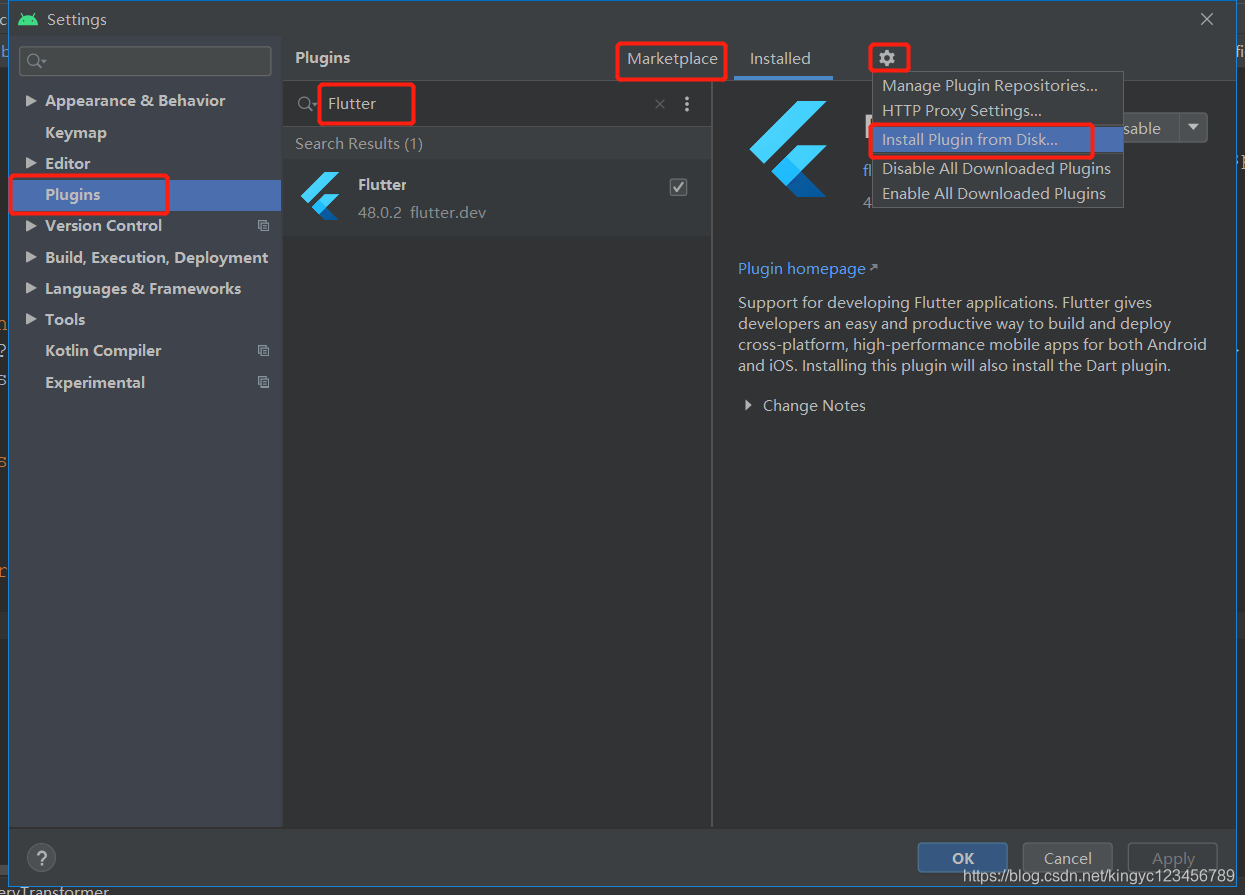Click the settings search input field
This screenshot has width=1245, height=895.
pos(145,61)
